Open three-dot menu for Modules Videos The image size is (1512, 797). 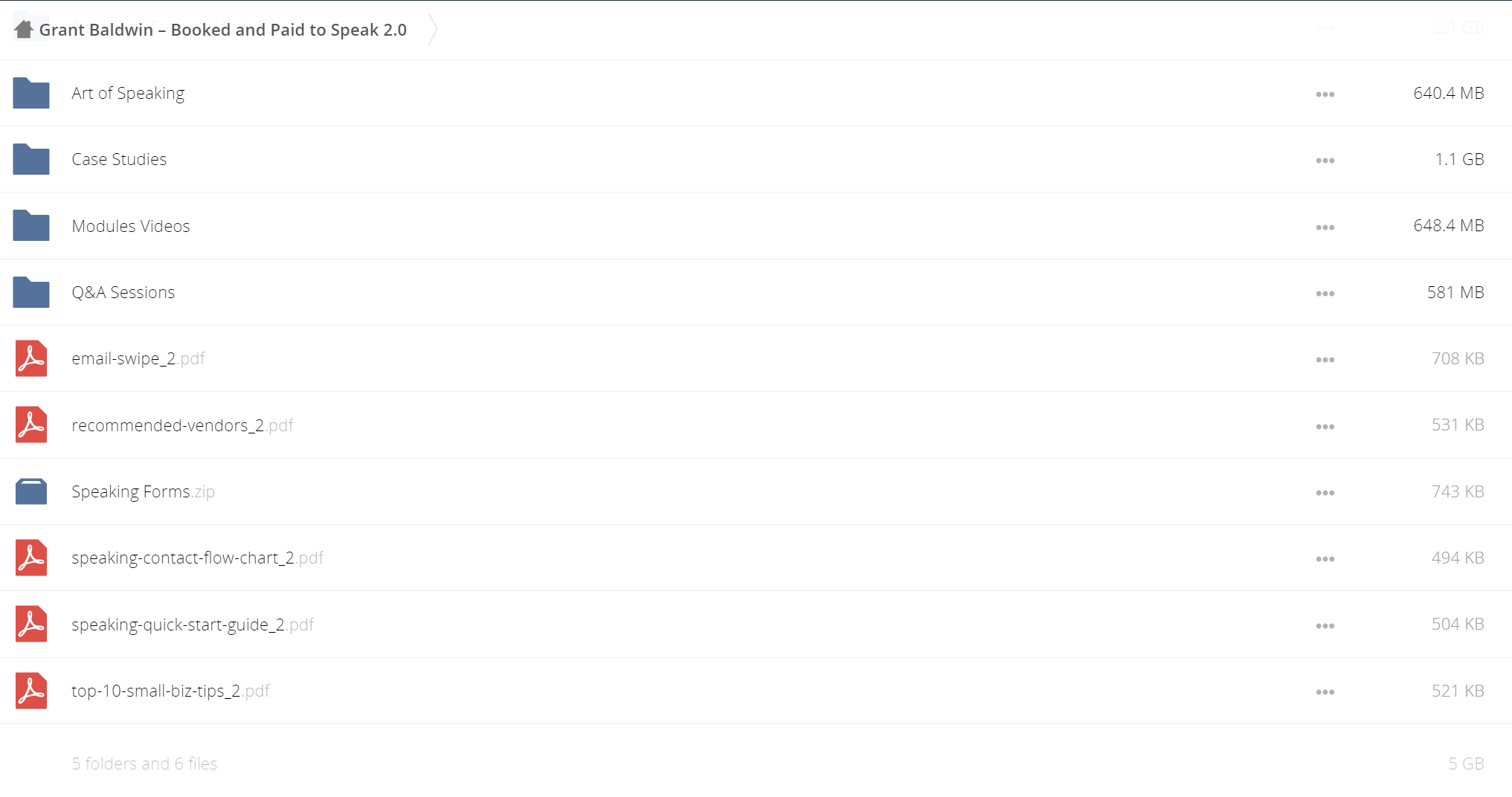1325,228
